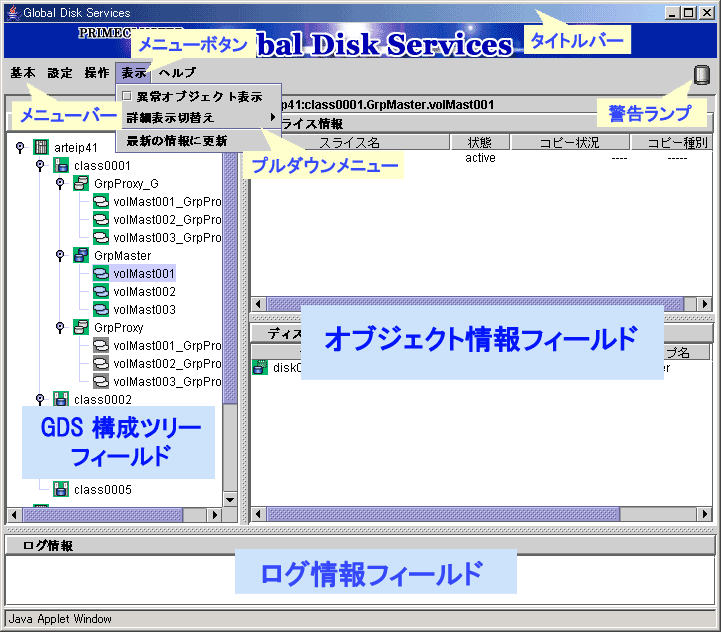This screenshot has height=632, width=721.
Task: Click the volMast002_GrpPro volume icon under GrpProxy_G
Action: point(101,219)
